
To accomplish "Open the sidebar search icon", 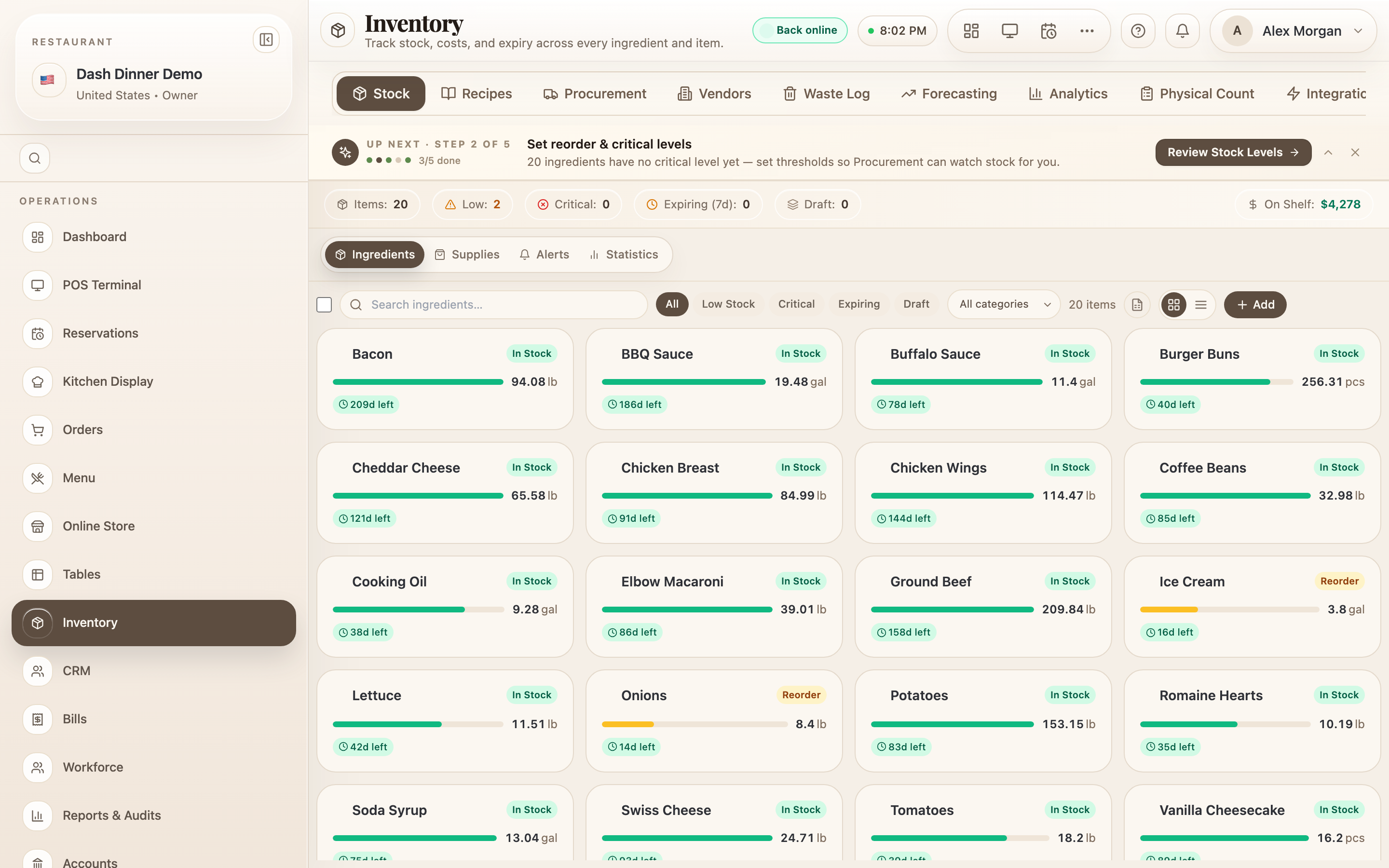I will [34, 158].
